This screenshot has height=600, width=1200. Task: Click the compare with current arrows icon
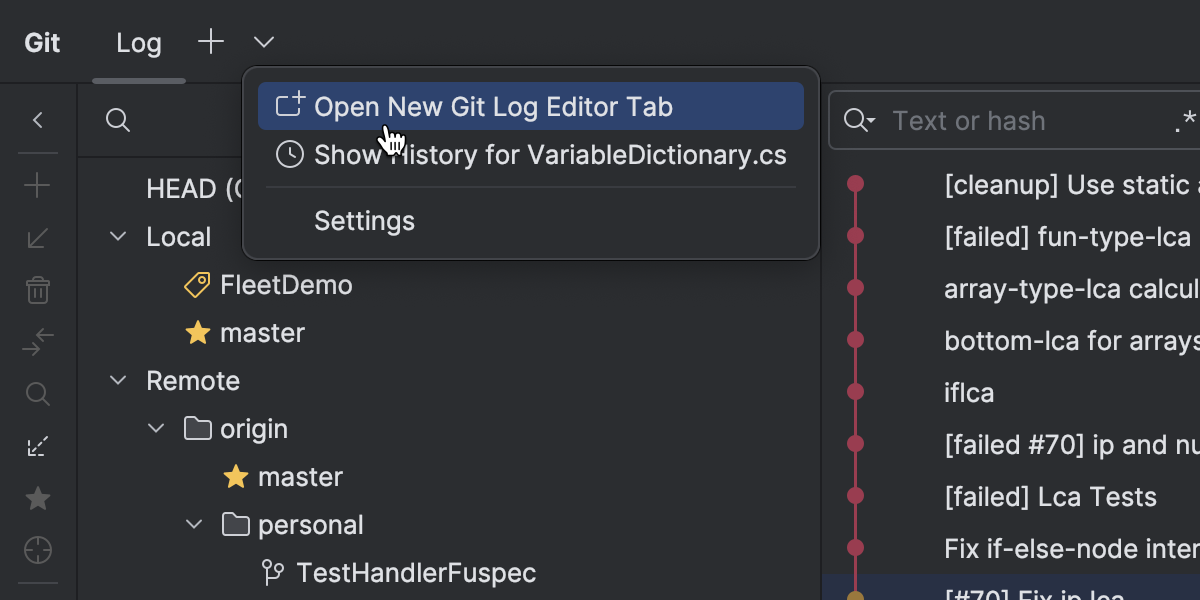click(38, 342)
